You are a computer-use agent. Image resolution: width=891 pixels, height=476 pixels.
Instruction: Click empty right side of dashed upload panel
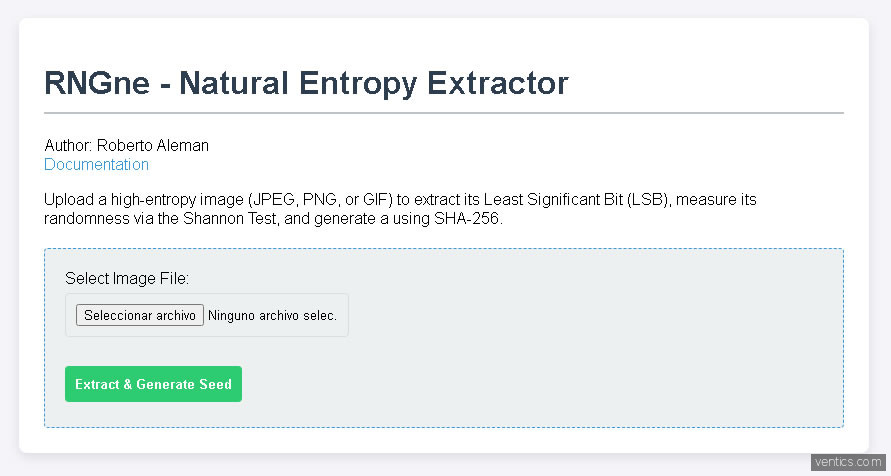click(x=650, y=330)
